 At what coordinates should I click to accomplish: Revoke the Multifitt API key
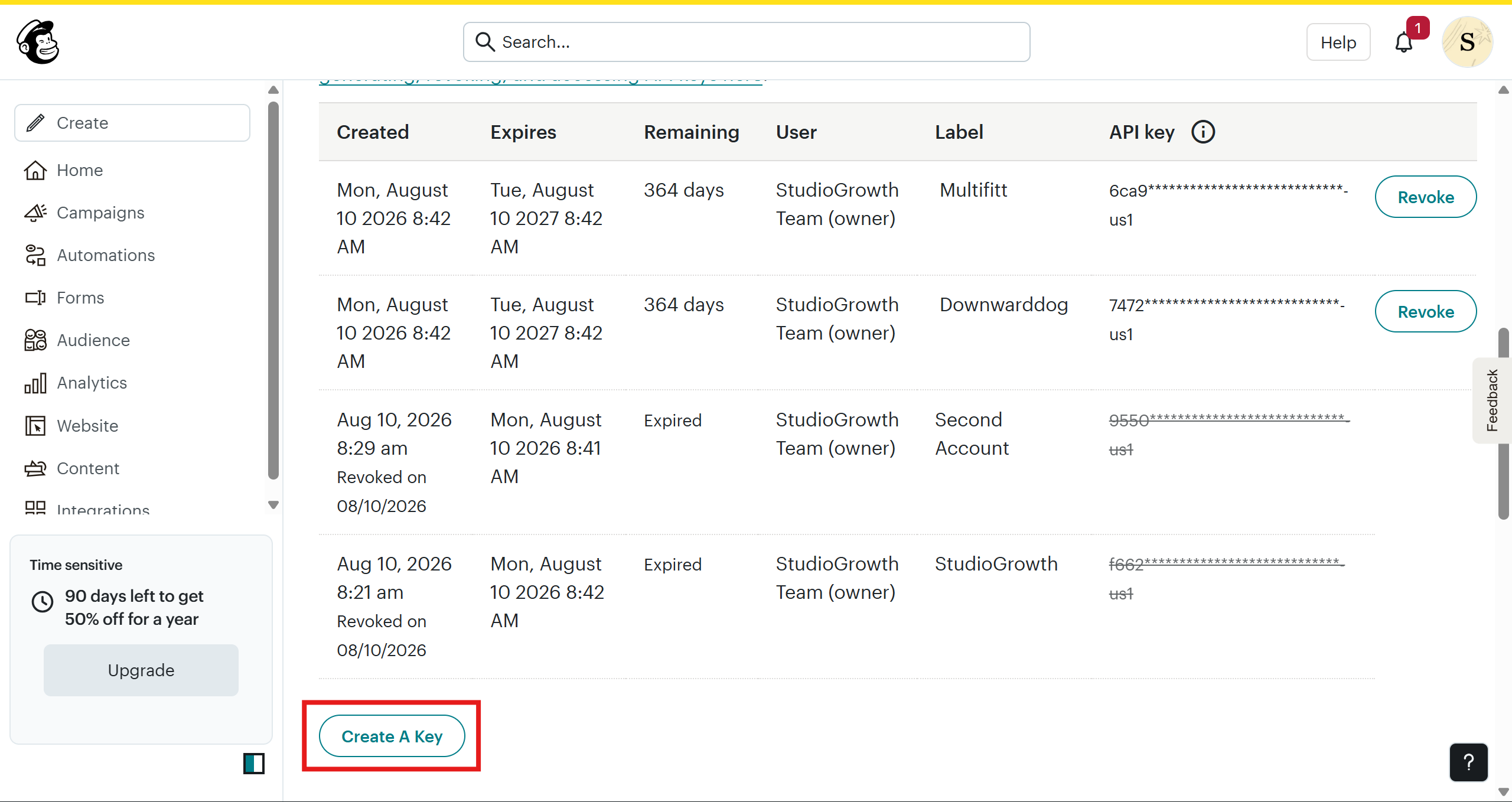point(1426,197)
